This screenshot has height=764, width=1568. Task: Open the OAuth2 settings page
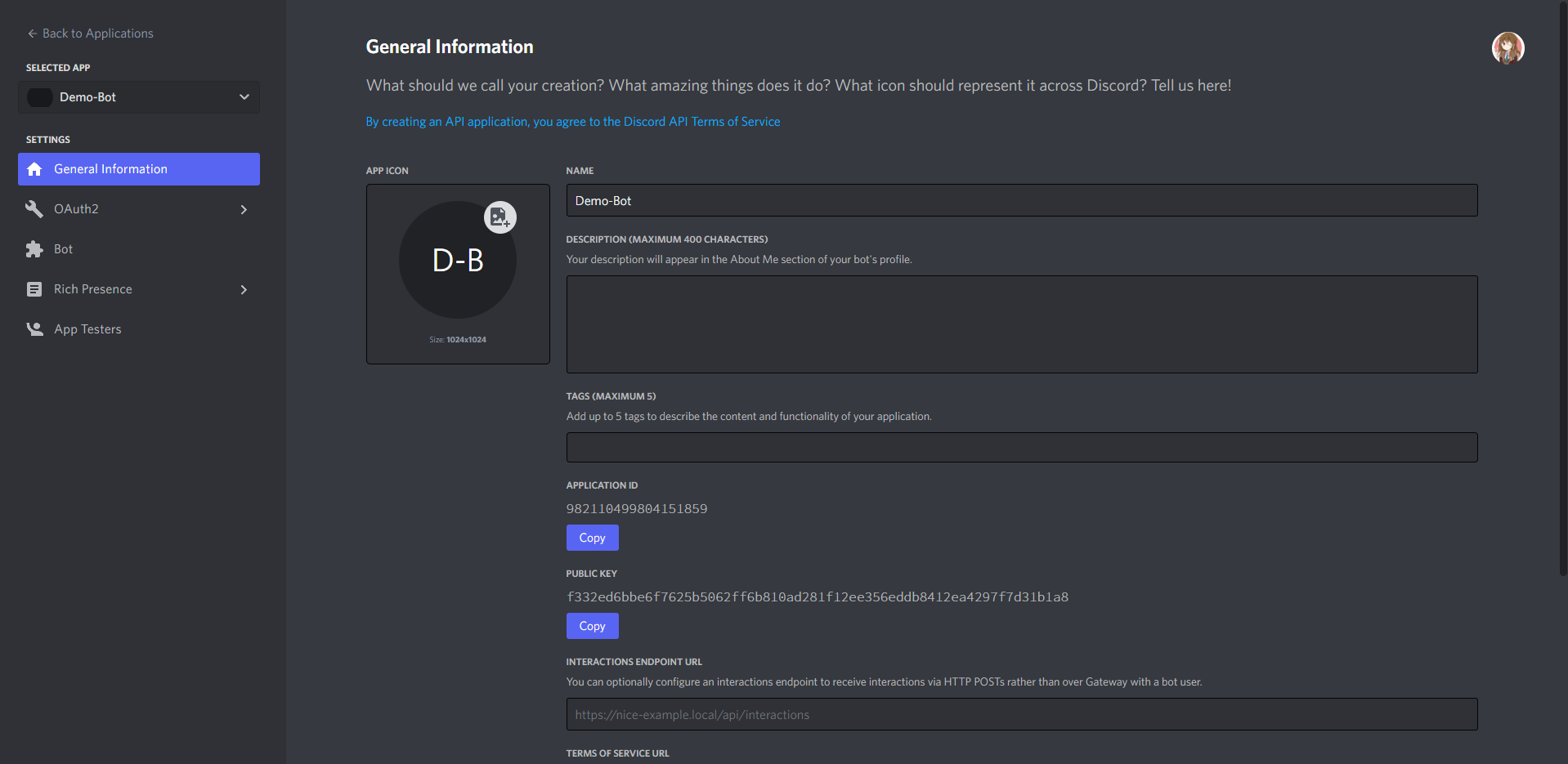139,209
